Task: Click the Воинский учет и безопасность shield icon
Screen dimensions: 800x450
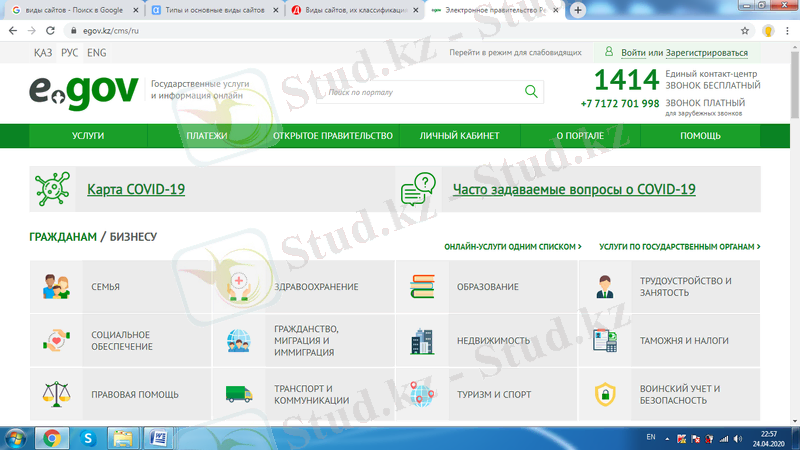Action: point(605,394)
